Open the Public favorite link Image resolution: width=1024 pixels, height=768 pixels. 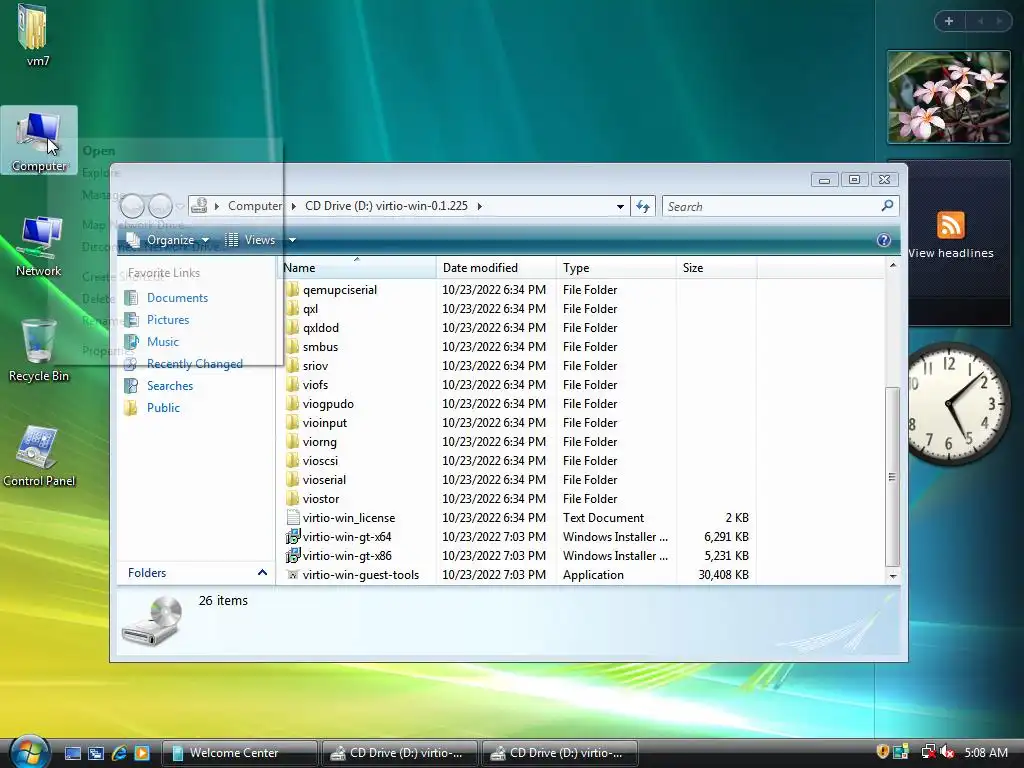(163, 408)
